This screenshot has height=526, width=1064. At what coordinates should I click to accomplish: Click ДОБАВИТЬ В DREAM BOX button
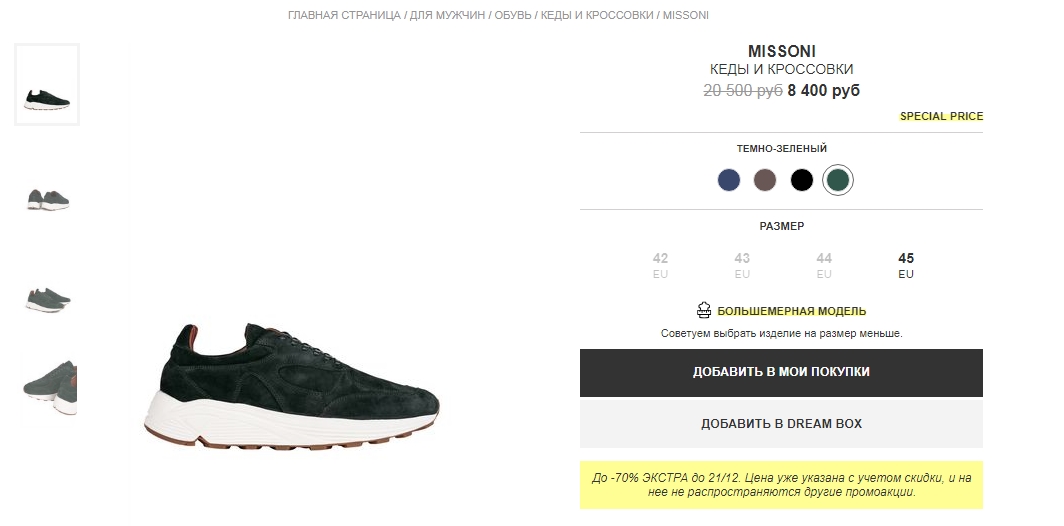781,424
